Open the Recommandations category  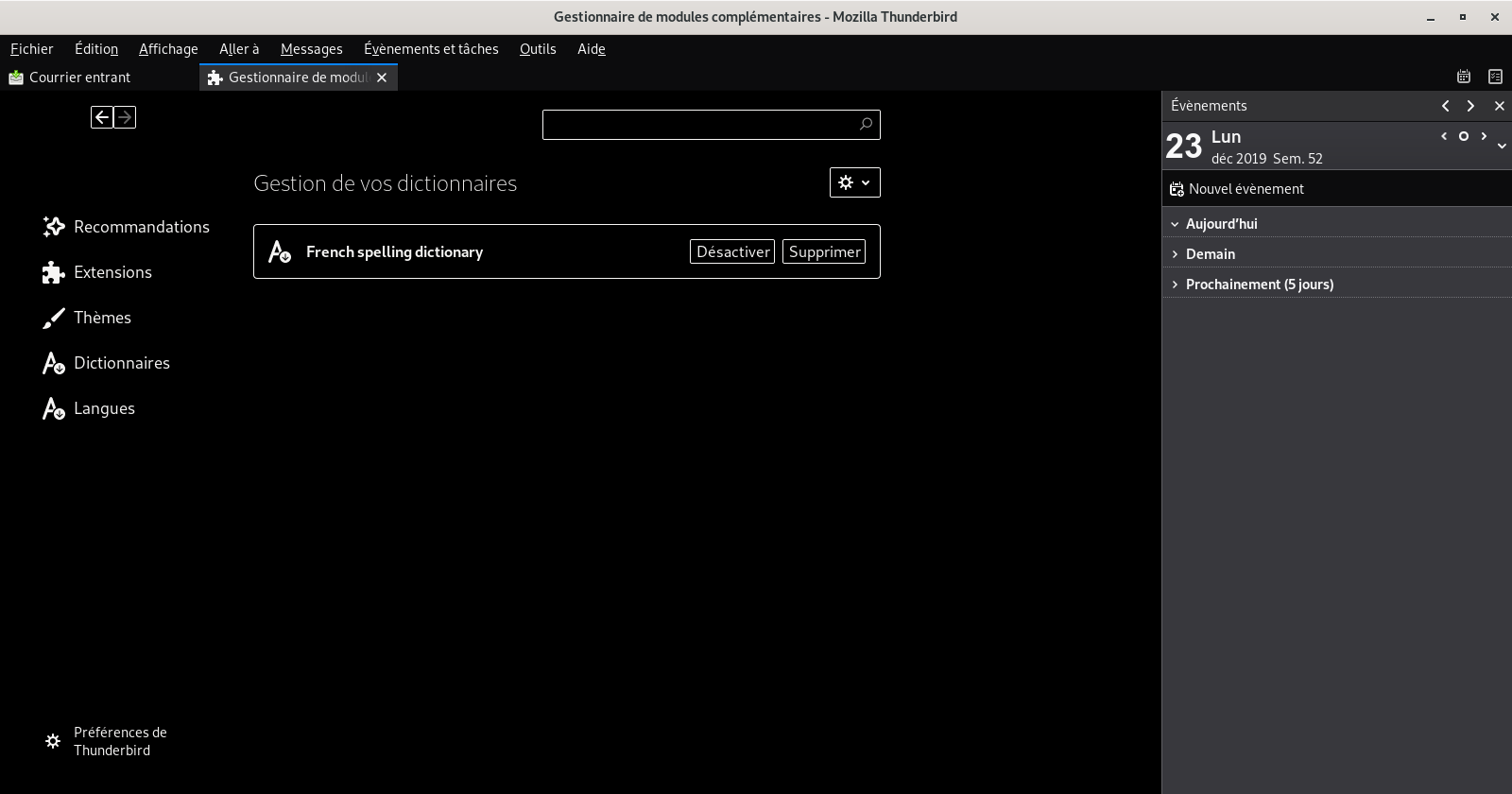point(127,227)
